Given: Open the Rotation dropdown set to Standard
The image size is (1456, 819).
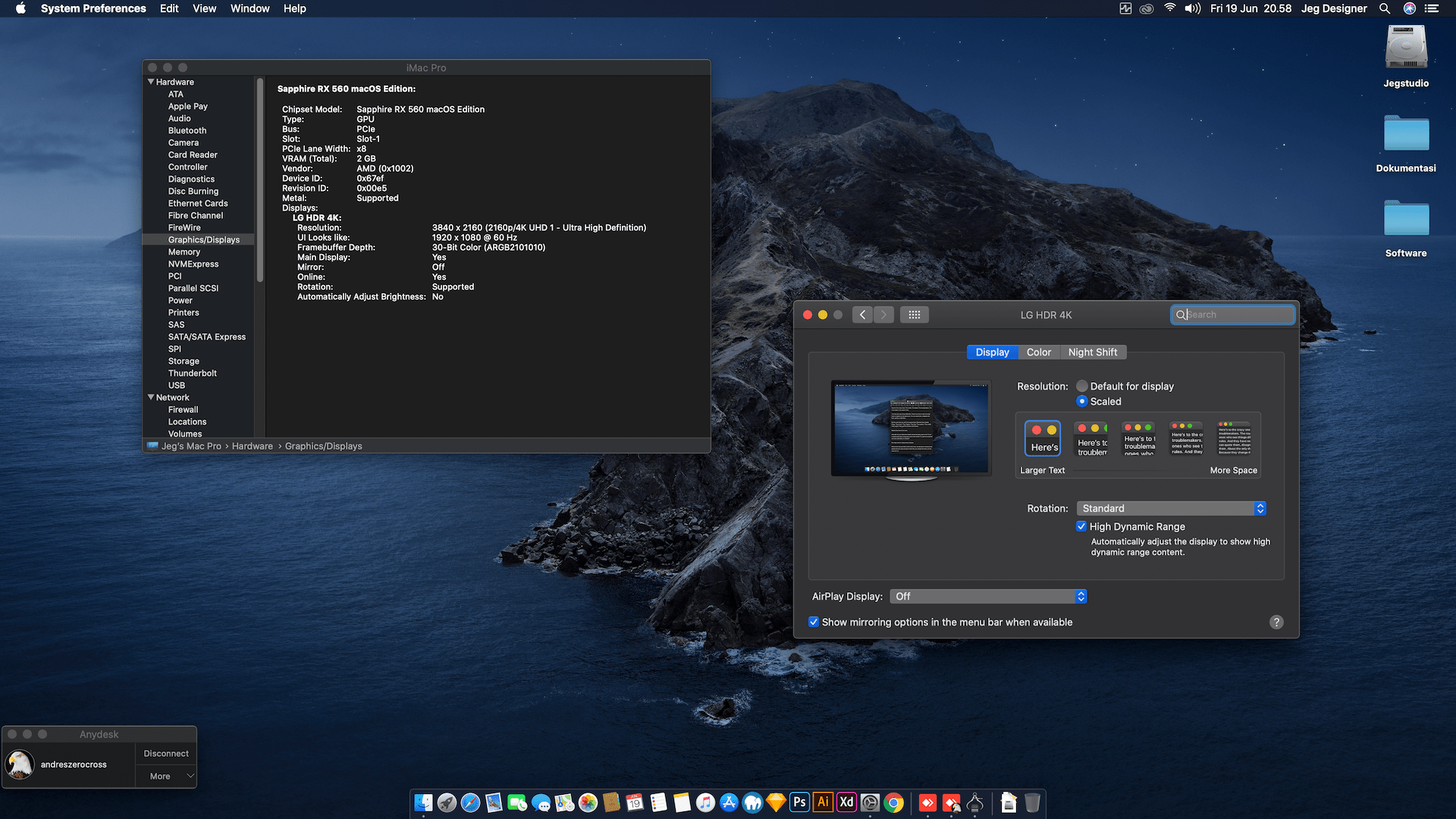Looking at the screenshot, I should point(1171,508).
